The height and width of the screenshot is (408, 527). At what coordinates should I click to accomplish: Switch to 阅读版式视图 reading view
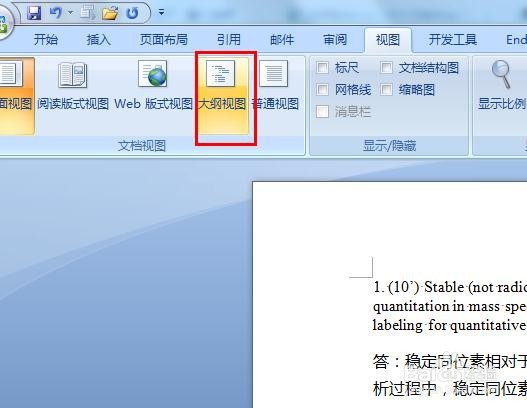[73, 95]
